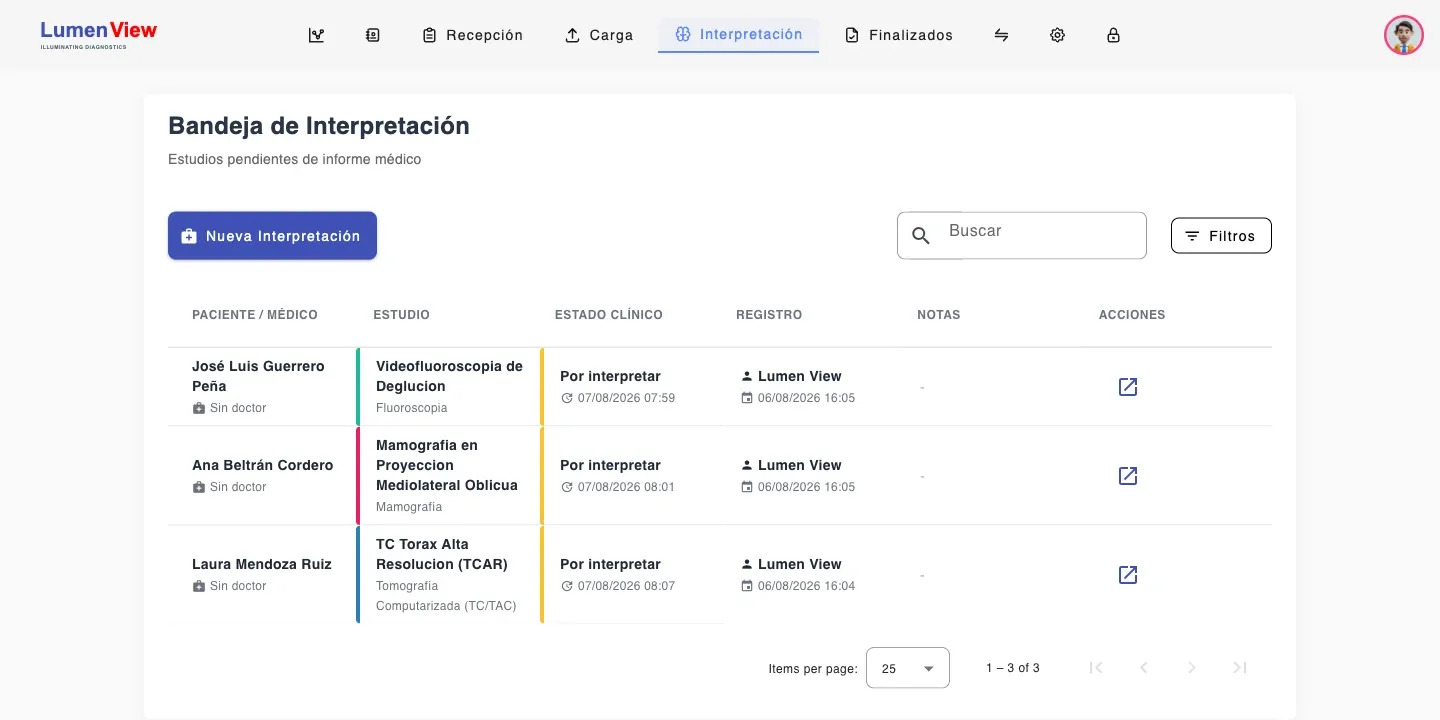
Task: Expand the items per page dropdown
Action: point(908,668)
